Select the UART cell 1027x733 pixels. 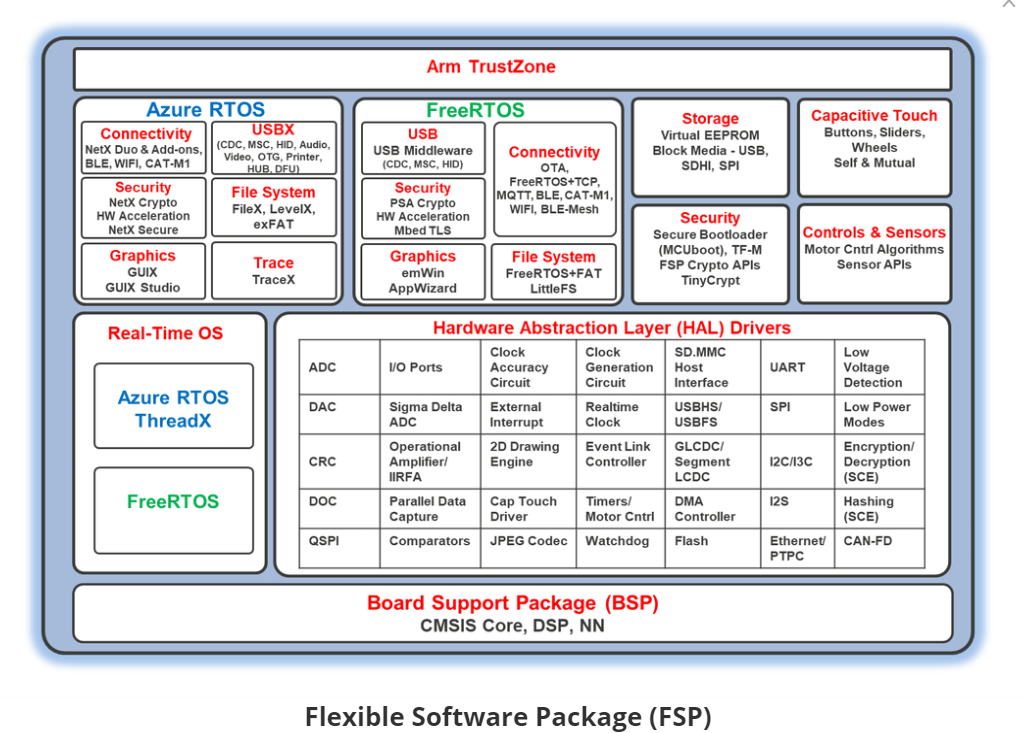[798, 367]
